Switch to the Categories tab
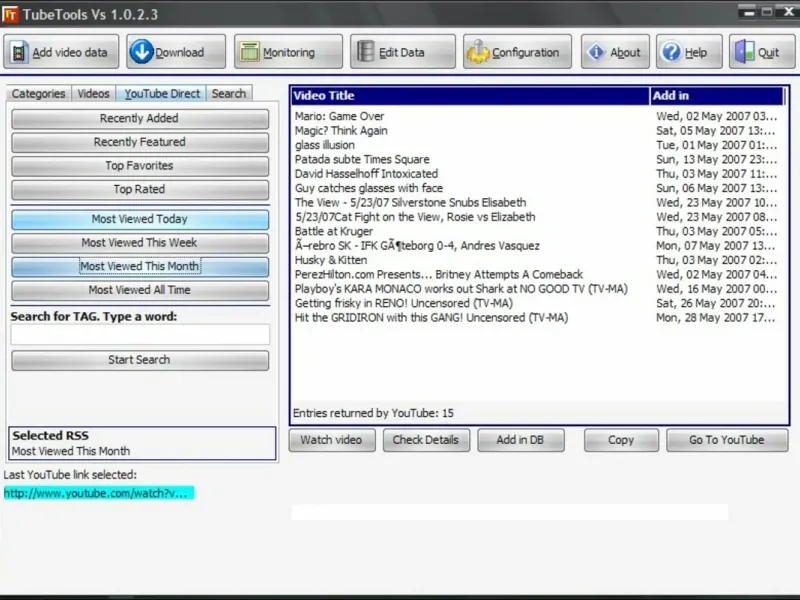The width and height of the screenshot is (800, 600). [x=39, y=93]
